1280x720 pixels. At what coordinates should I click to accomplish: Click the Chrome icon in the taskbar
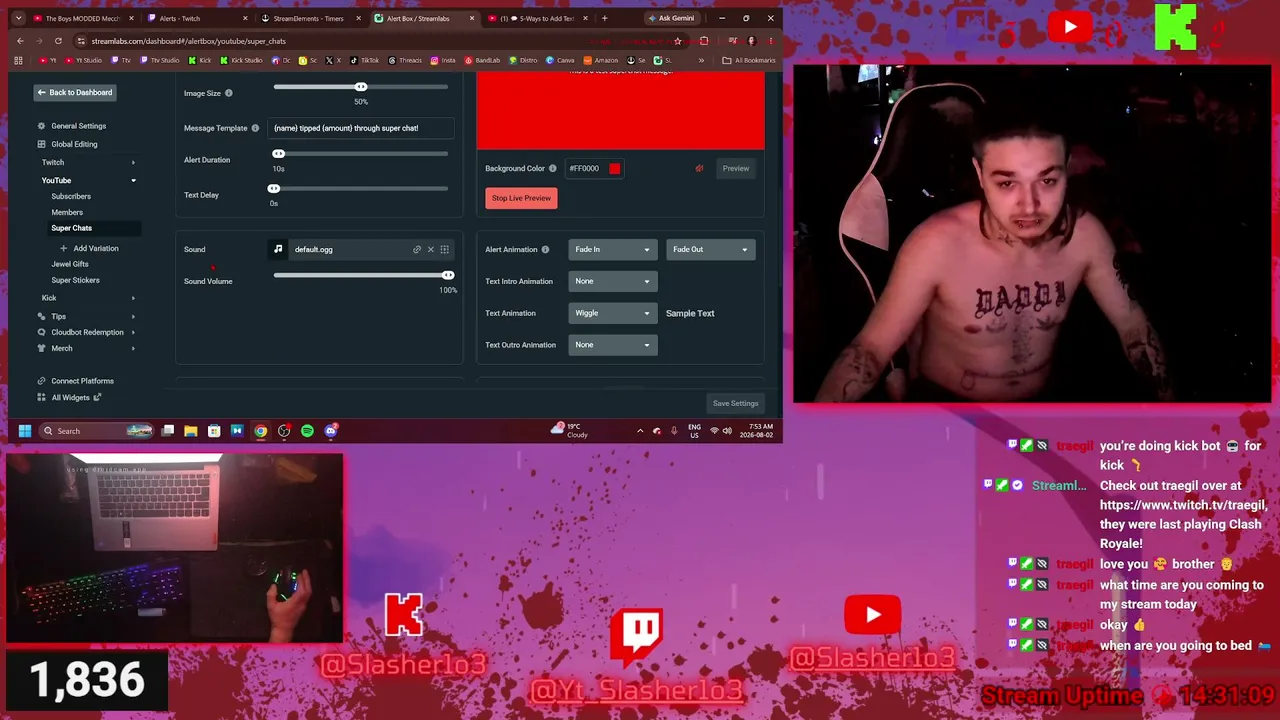[x=261, y=431]
